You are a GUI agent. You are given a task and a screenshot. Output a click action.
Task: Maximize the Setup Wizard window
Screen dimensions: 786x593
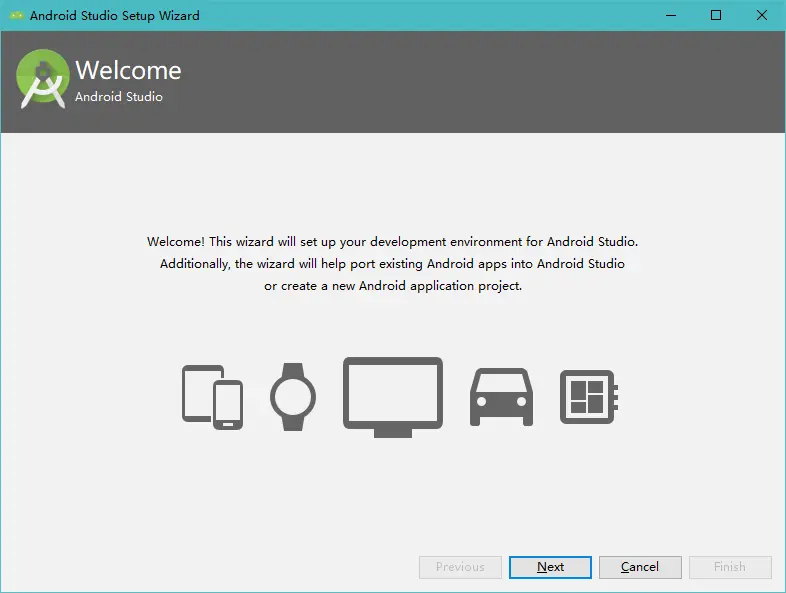click(716, 16)
